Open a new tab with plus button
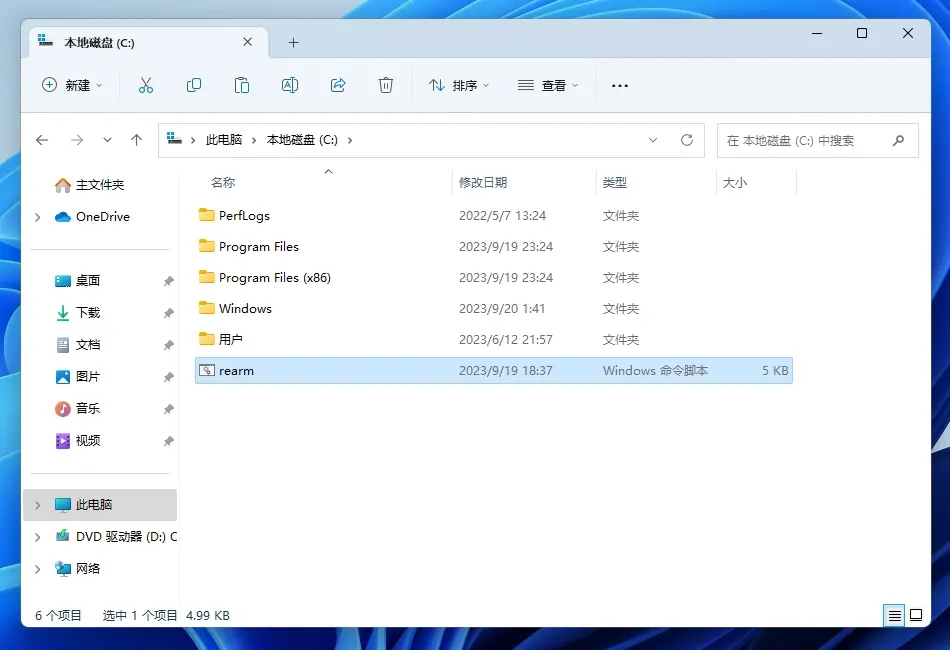This screenshot has height=650, width=950. [293, 42]
